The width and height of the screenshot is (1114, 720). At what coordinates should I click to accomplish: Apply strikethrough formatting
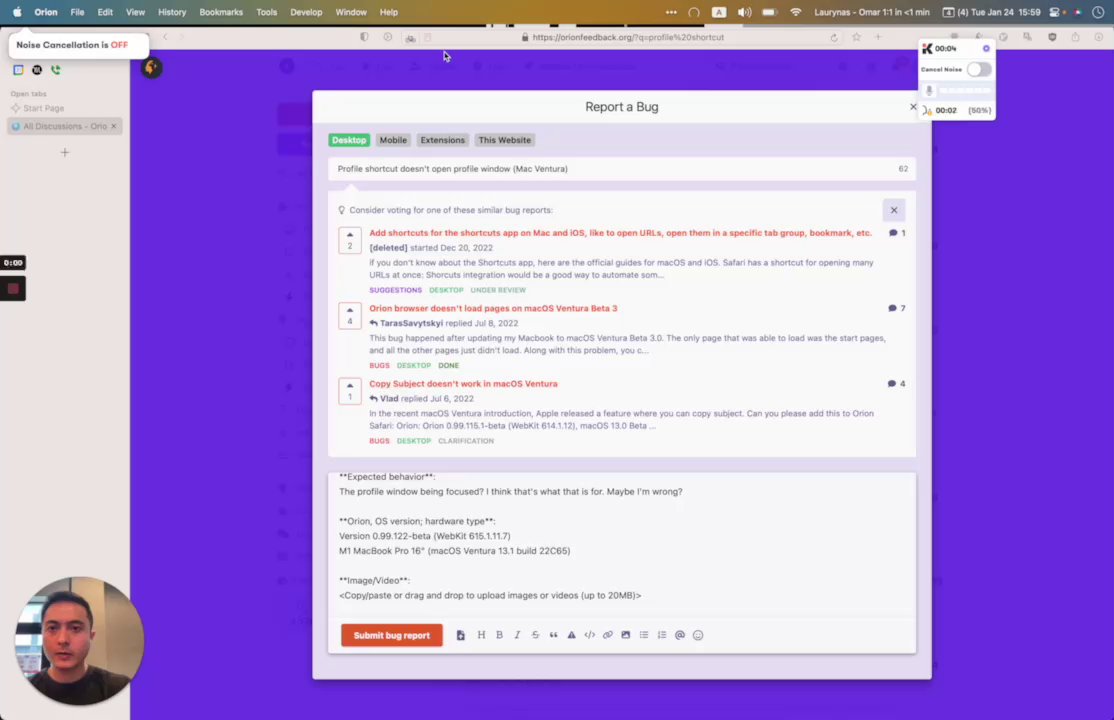(535, 635)
